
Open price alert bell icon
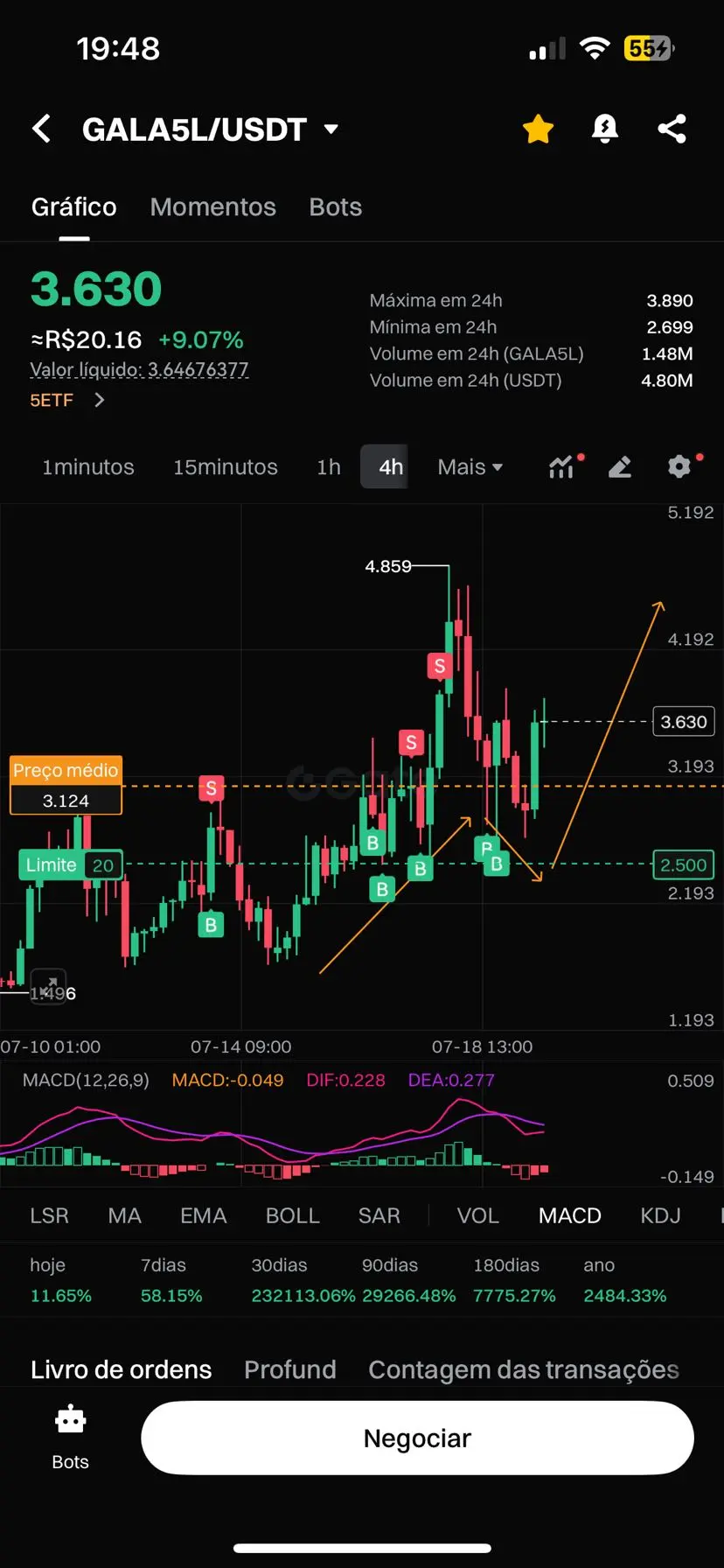tap(604, 129)
